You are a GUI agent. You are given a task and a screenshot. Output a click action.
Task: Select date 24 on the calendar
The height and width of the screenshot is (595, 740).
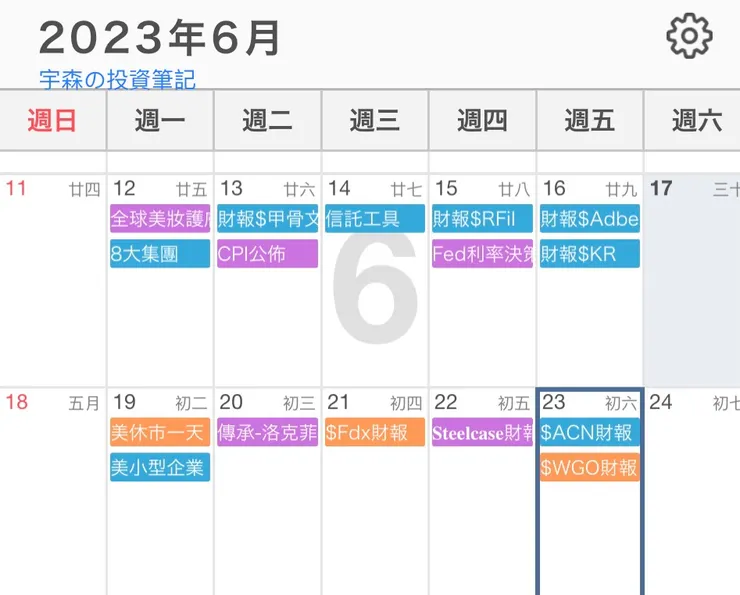coord(661,402)
